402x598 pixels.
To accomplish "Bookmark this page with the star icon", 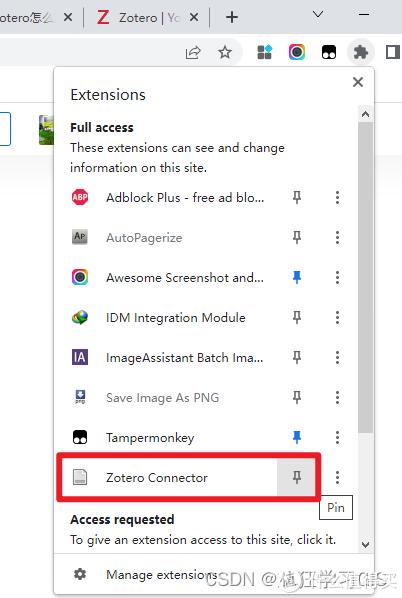I will [x=225, y=52].
